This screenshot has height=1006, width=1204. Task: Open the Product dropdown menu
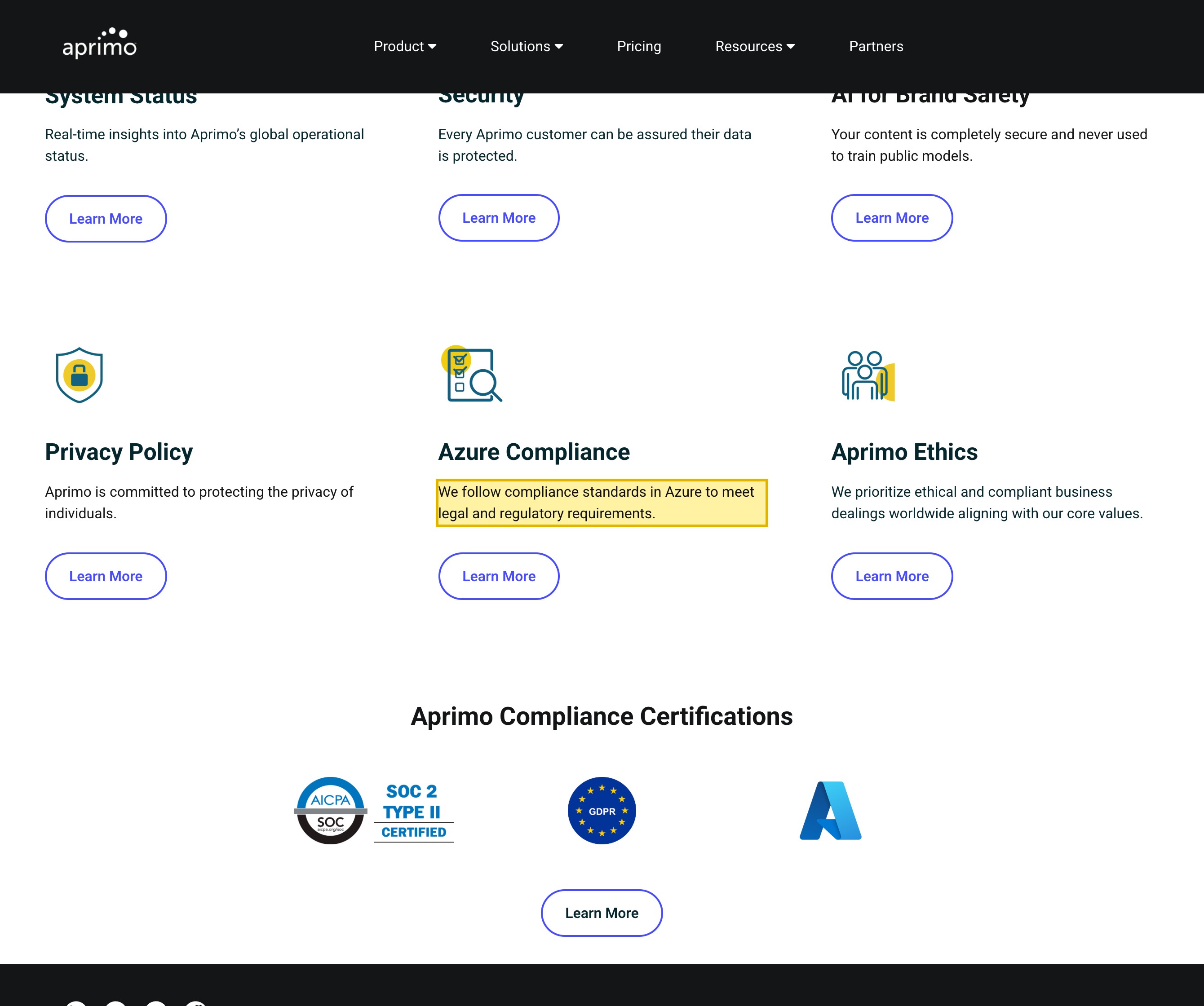click(405, 46)
